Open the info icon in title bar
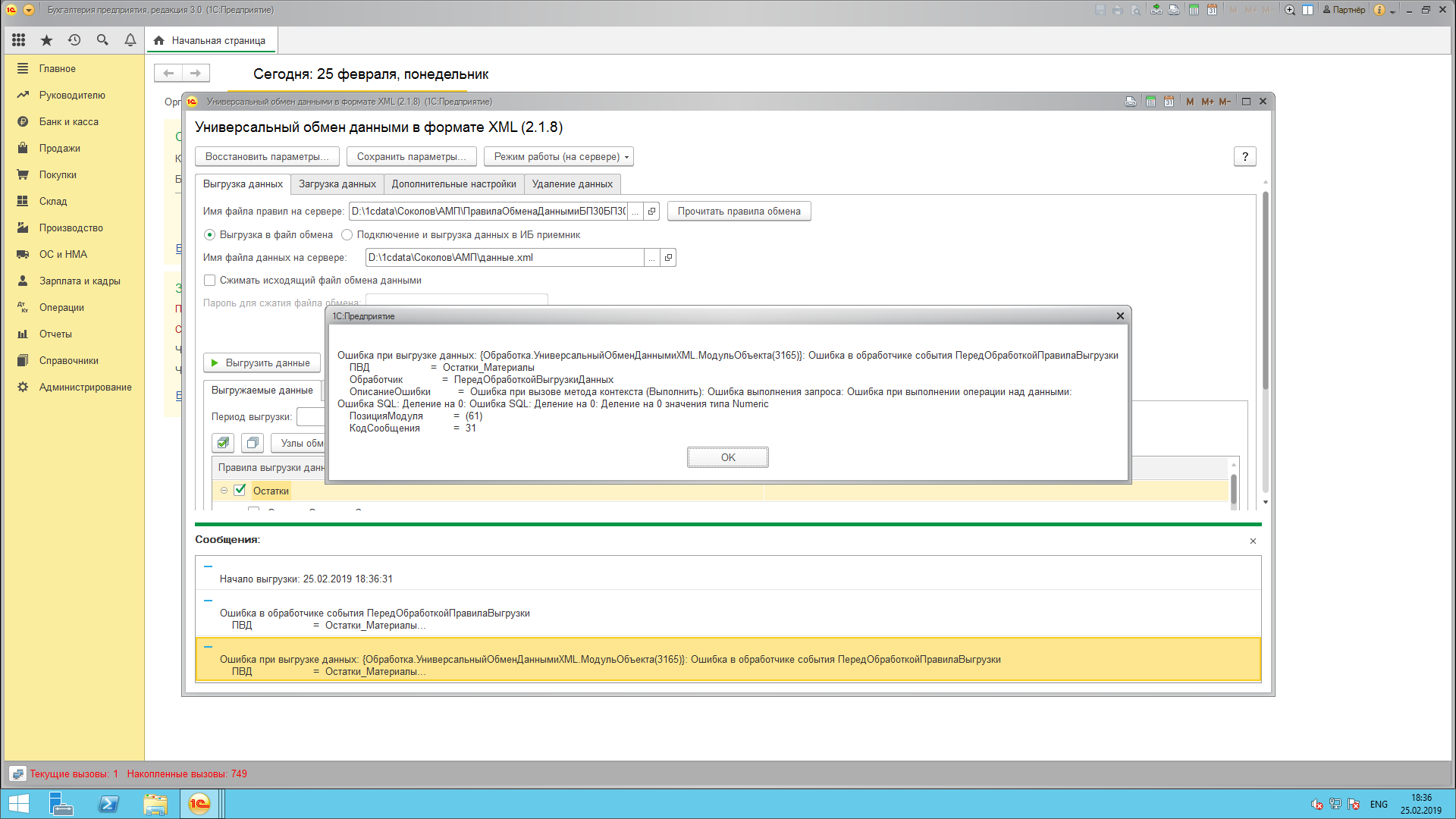The image size is (1456, 819). tap(1379, 10)
